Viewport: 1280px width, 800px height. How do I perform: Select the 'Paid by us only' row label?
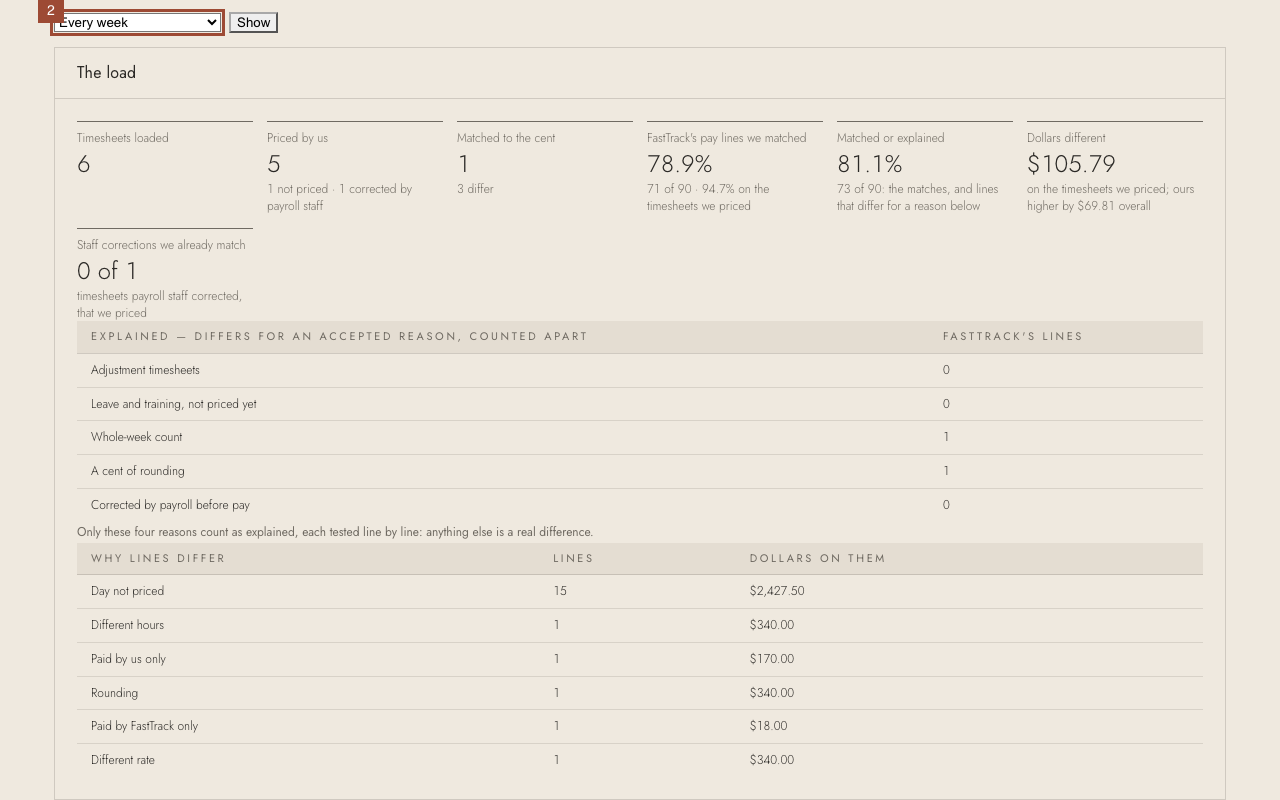point(128,659)
